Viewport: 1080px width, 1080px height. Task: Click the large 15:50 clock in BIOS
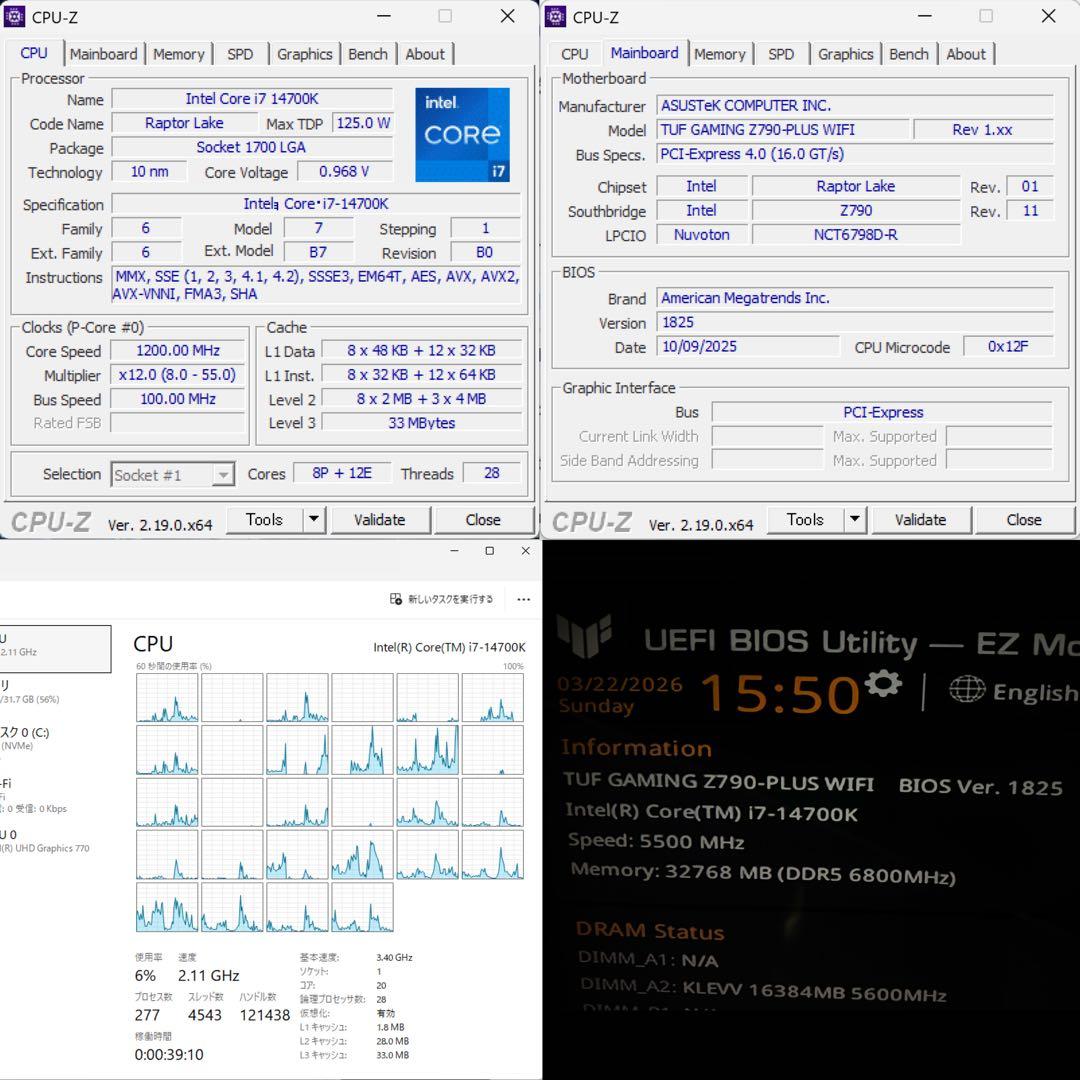coord(780,693)
